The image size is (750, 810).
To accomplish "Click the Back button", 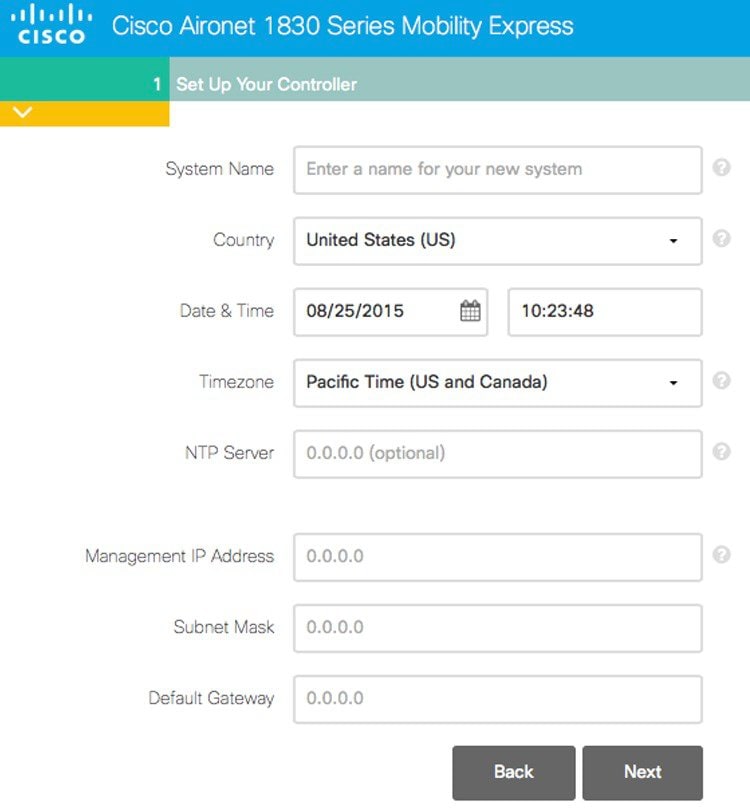I will pyautogui.click(x=514, y=772).
